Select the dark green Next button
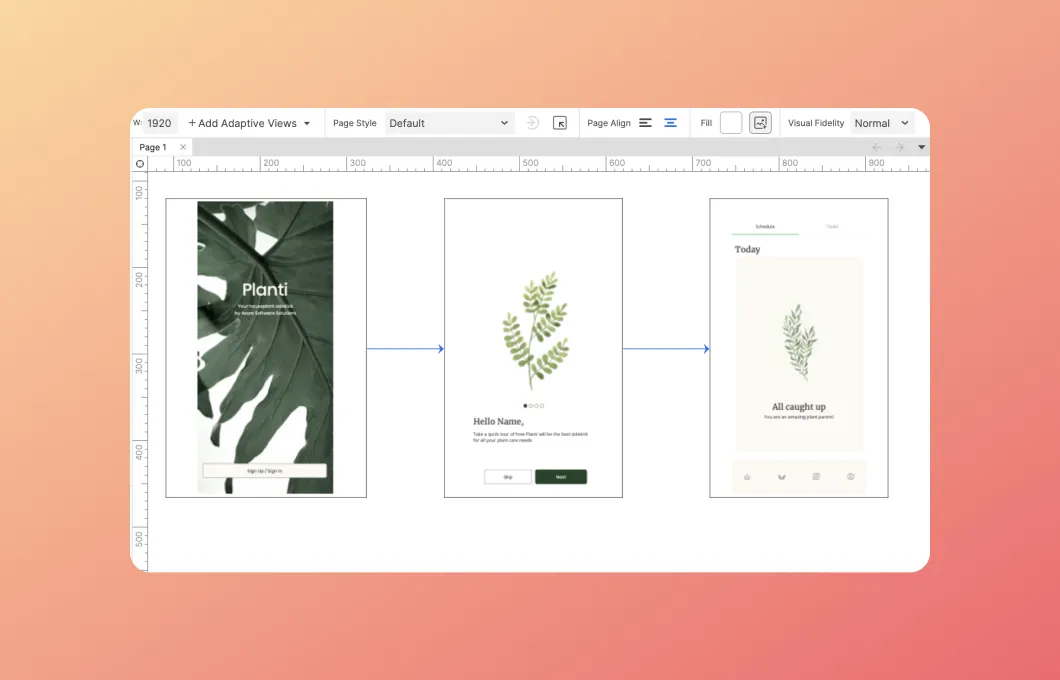Viewport: 1060px width, 680px height. click(x=561, y=477)
